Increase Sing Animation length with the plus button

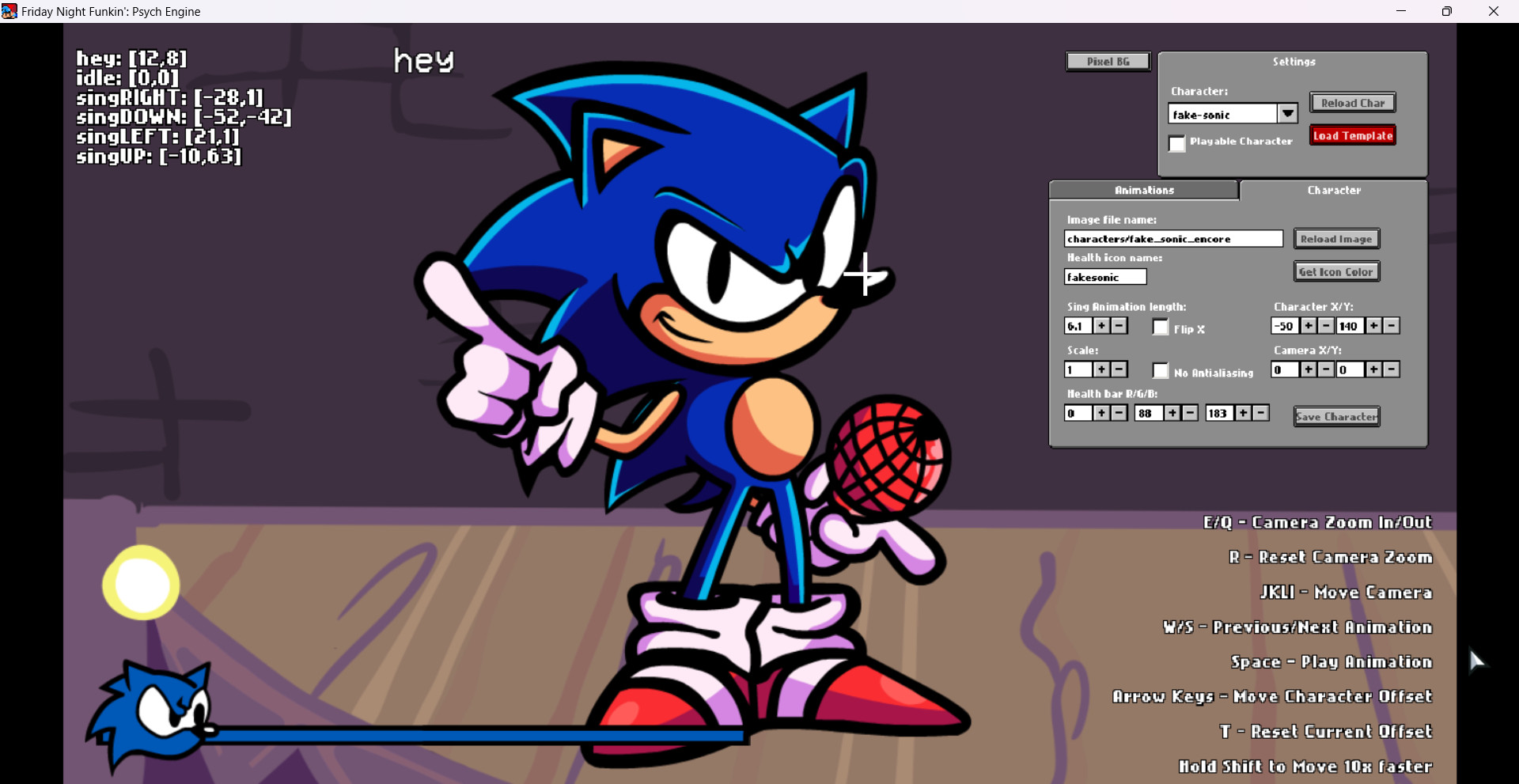point(1100,325)
